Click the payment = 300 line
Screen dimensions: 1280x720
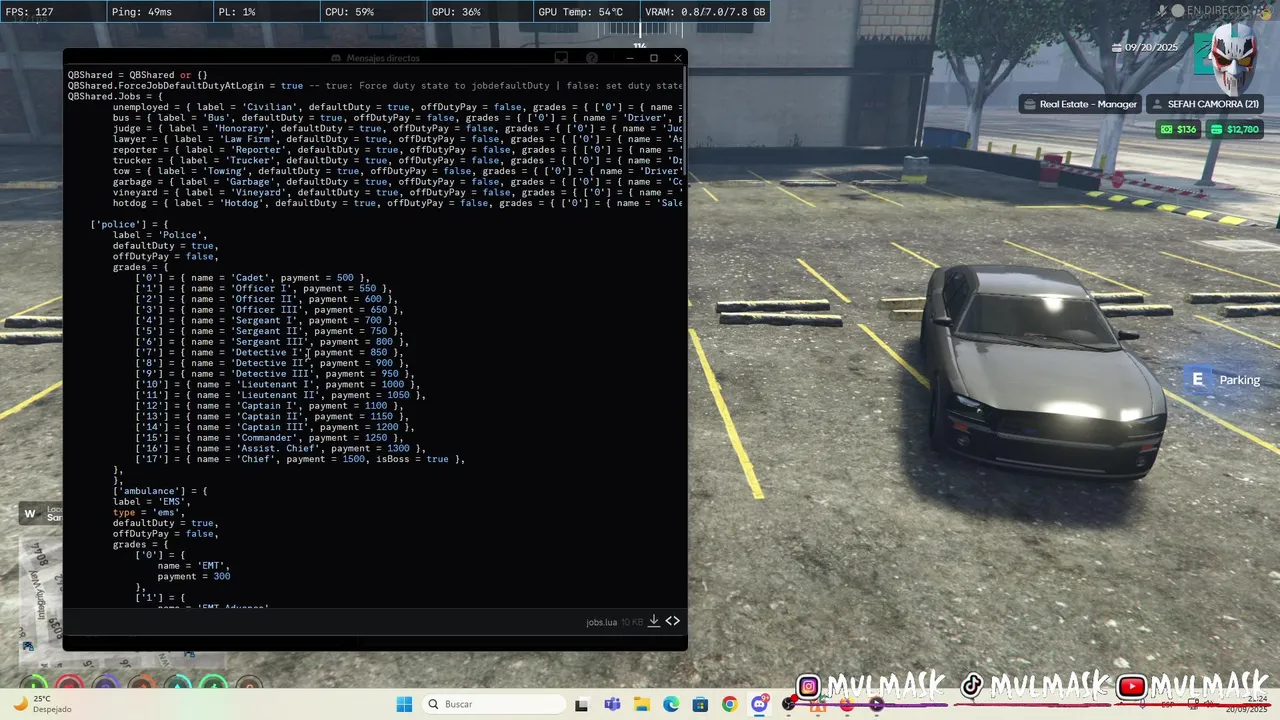pyautogui.click(x=194, y=577)
